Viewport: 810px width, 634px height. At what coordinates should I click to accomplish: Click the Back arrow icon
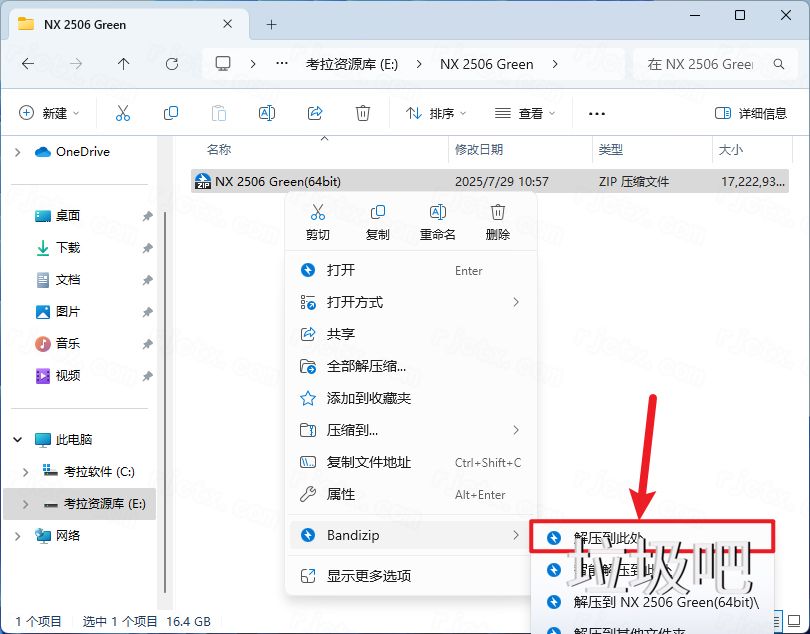click(28, 64)
